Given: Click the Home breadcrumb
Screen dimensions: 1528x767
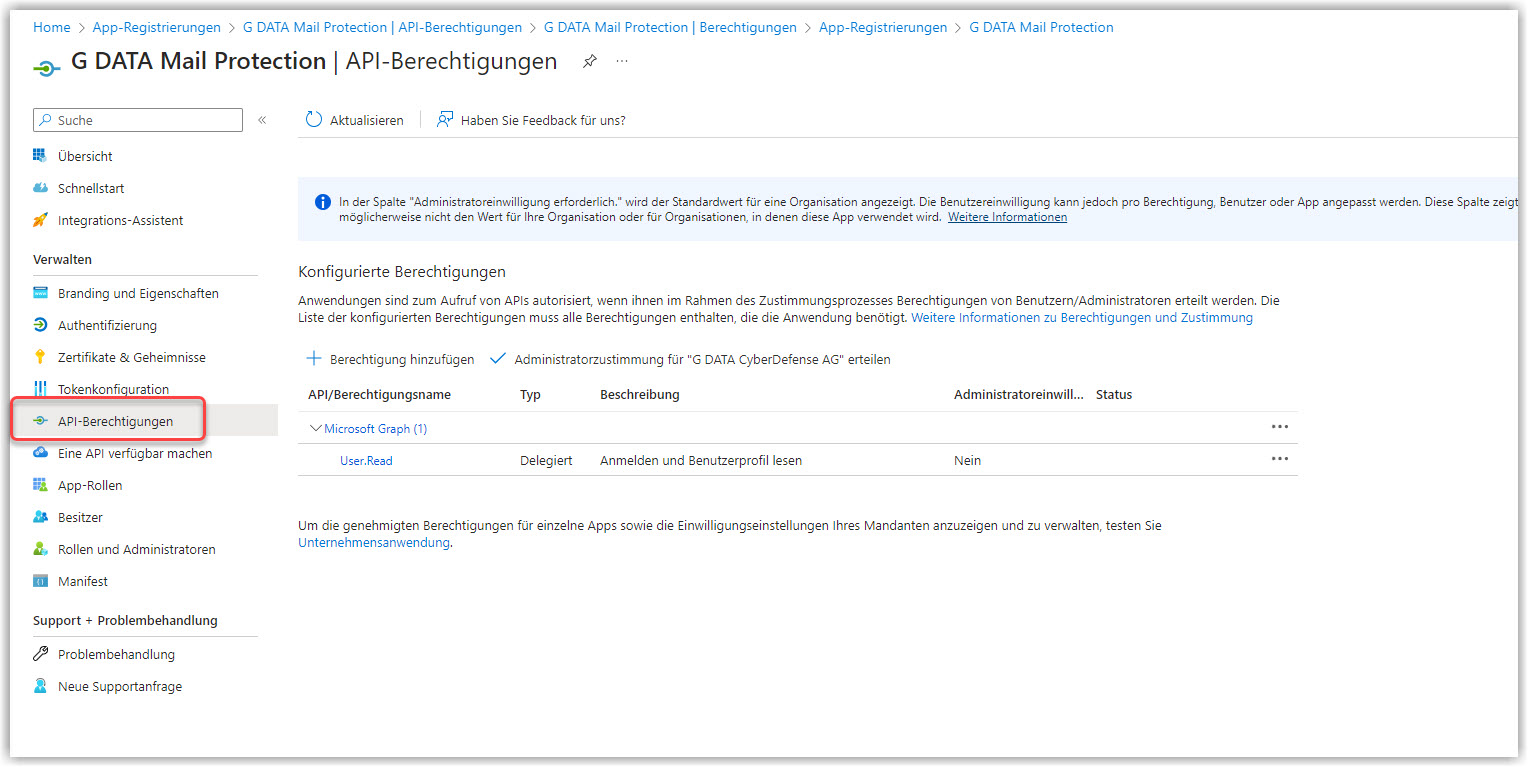Looking at the screenshot, I should pyautogui.click(x=52, y=27).
